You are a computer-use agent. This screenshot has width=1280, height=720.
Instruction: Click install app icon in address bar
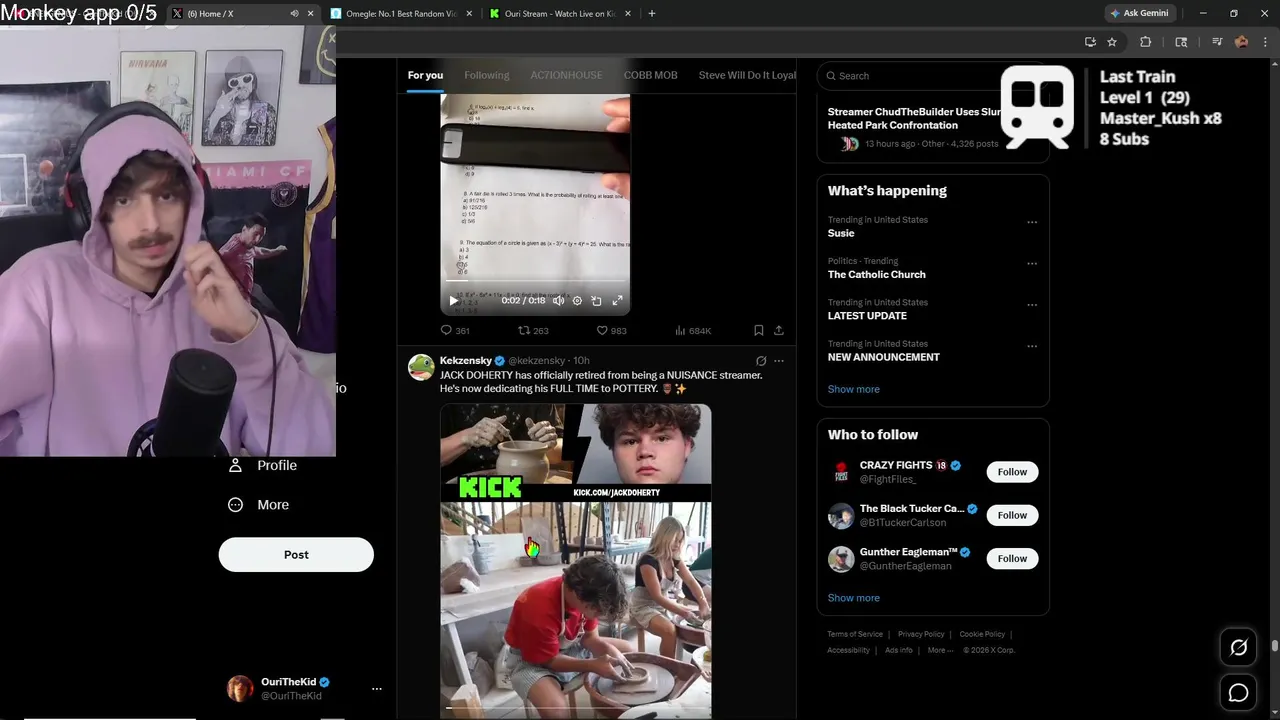click(x=1090, y=42)
